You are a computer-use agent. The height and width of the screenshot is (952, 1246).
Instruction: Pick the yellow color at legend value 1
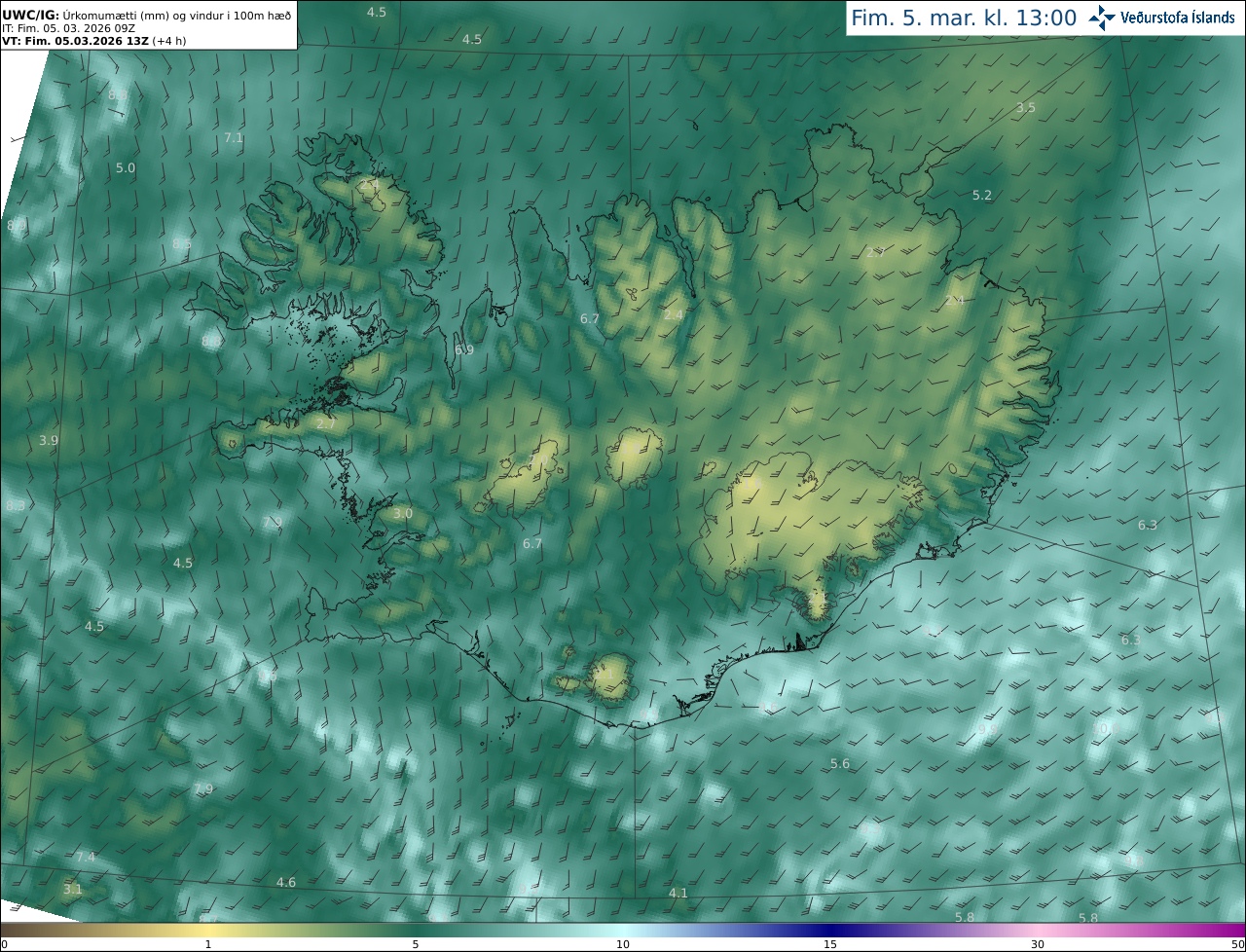[208, 930]
